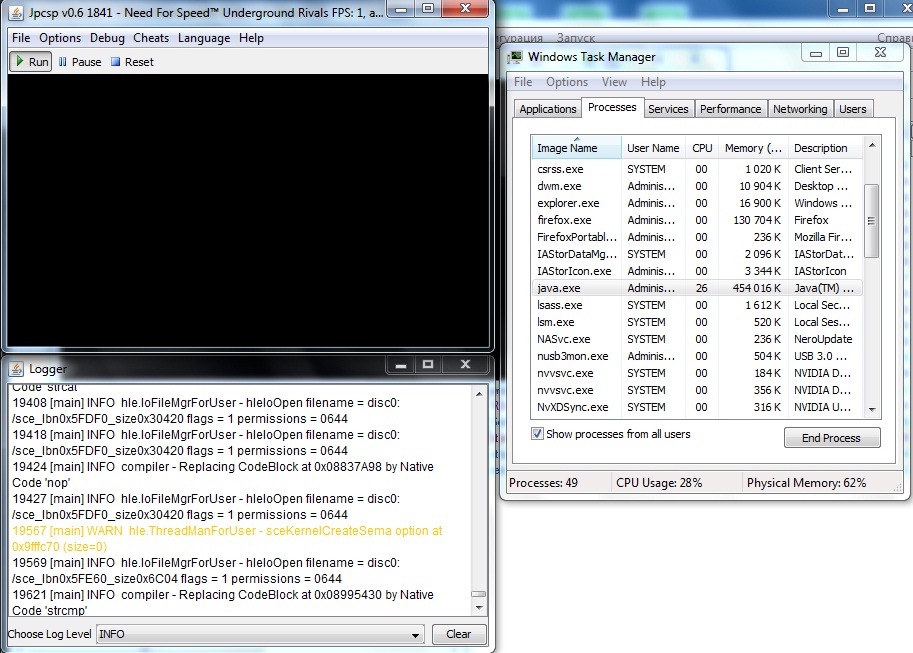Select the NASvc.exe process
The image size is (913, 653).
(x=697, y=339)
